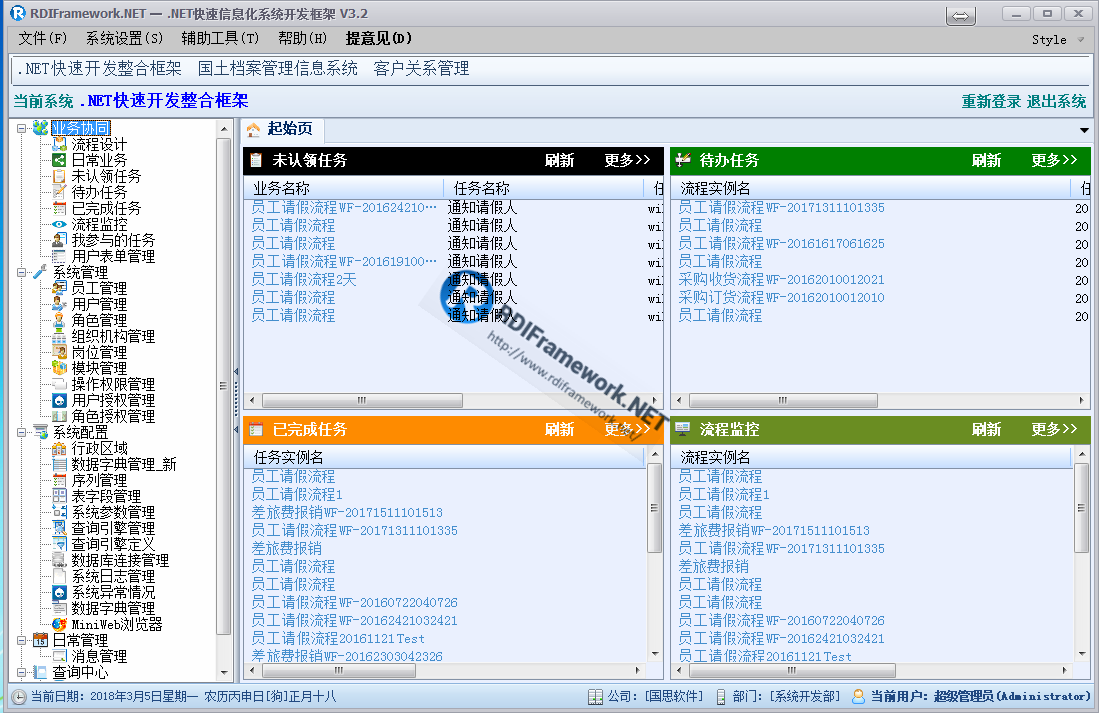The height and width of the screenshot is (713, 1099).
Task: Select 员工请假流程2天 in 未认领任务
Action: point(303,280)
